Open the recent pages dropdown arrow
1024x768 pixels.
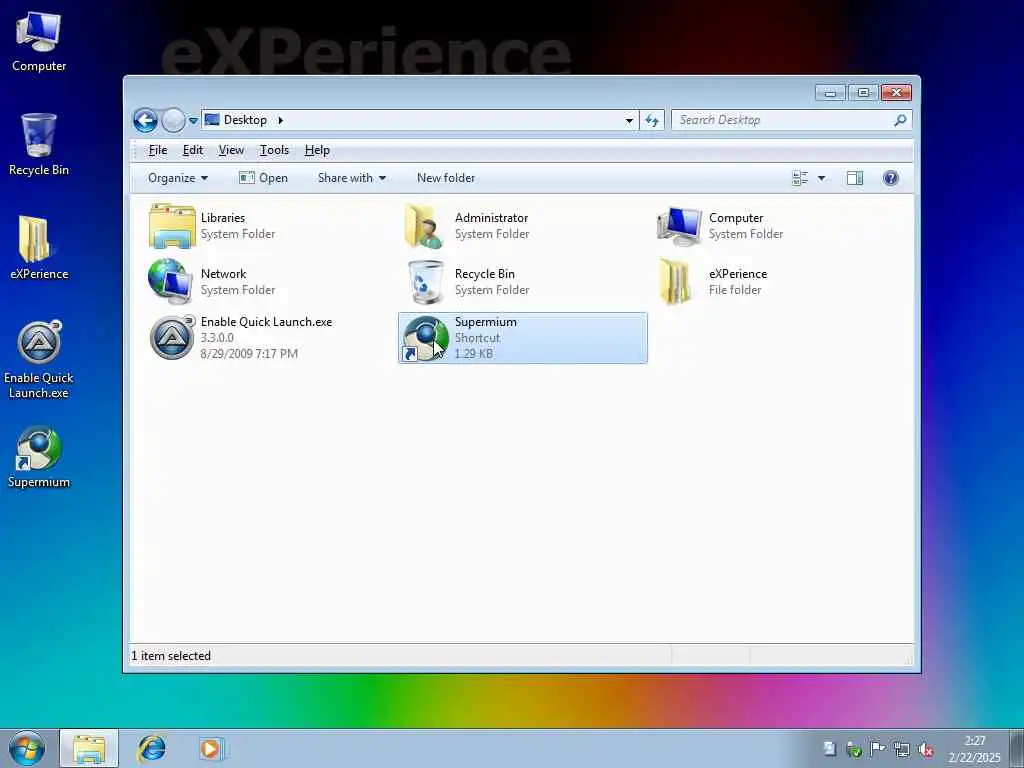pyautogui.click(x=193, y=121)
